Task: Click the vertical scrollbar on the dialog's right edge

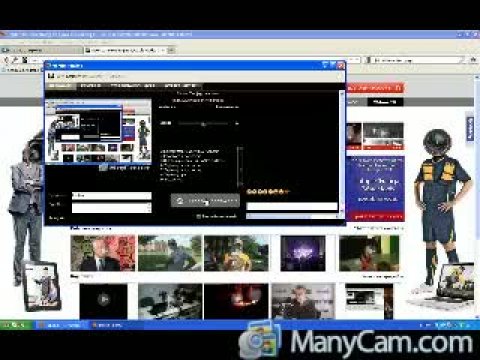Action: (342, 152)
